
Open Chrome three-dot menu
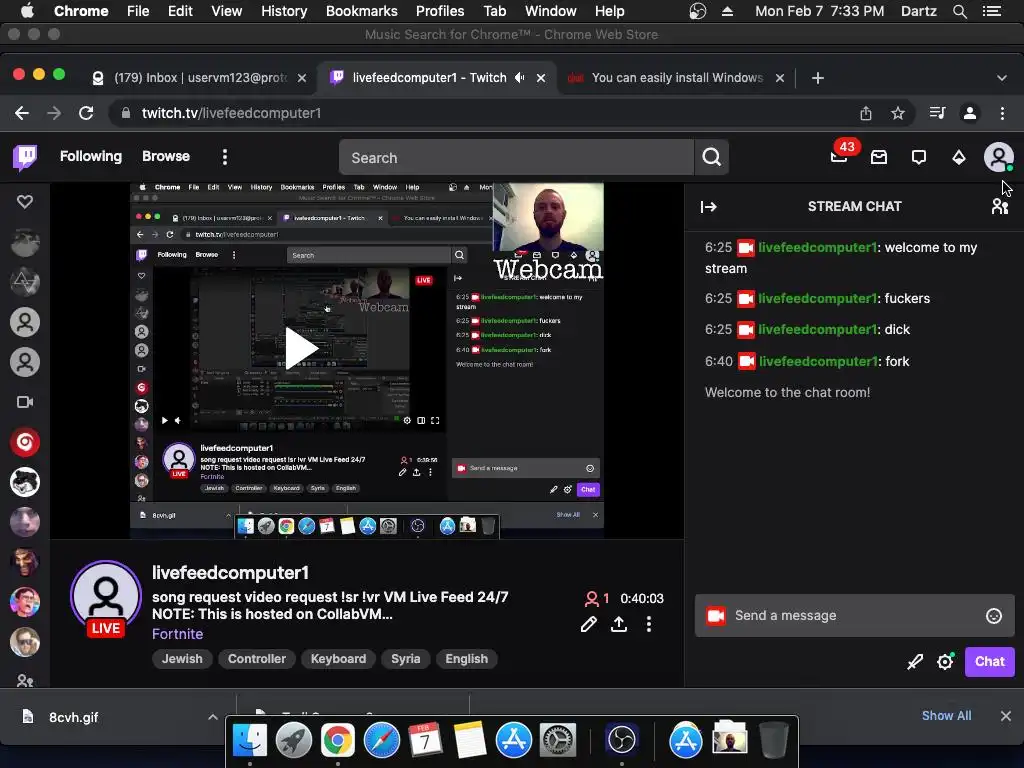coord(1002,114)
